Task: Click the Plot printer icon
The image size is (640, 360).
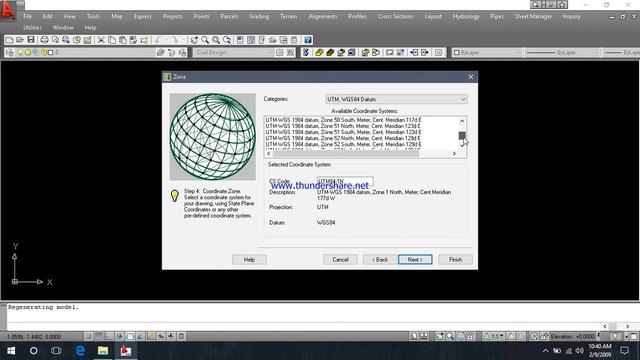Action: (x=44, y=40)
